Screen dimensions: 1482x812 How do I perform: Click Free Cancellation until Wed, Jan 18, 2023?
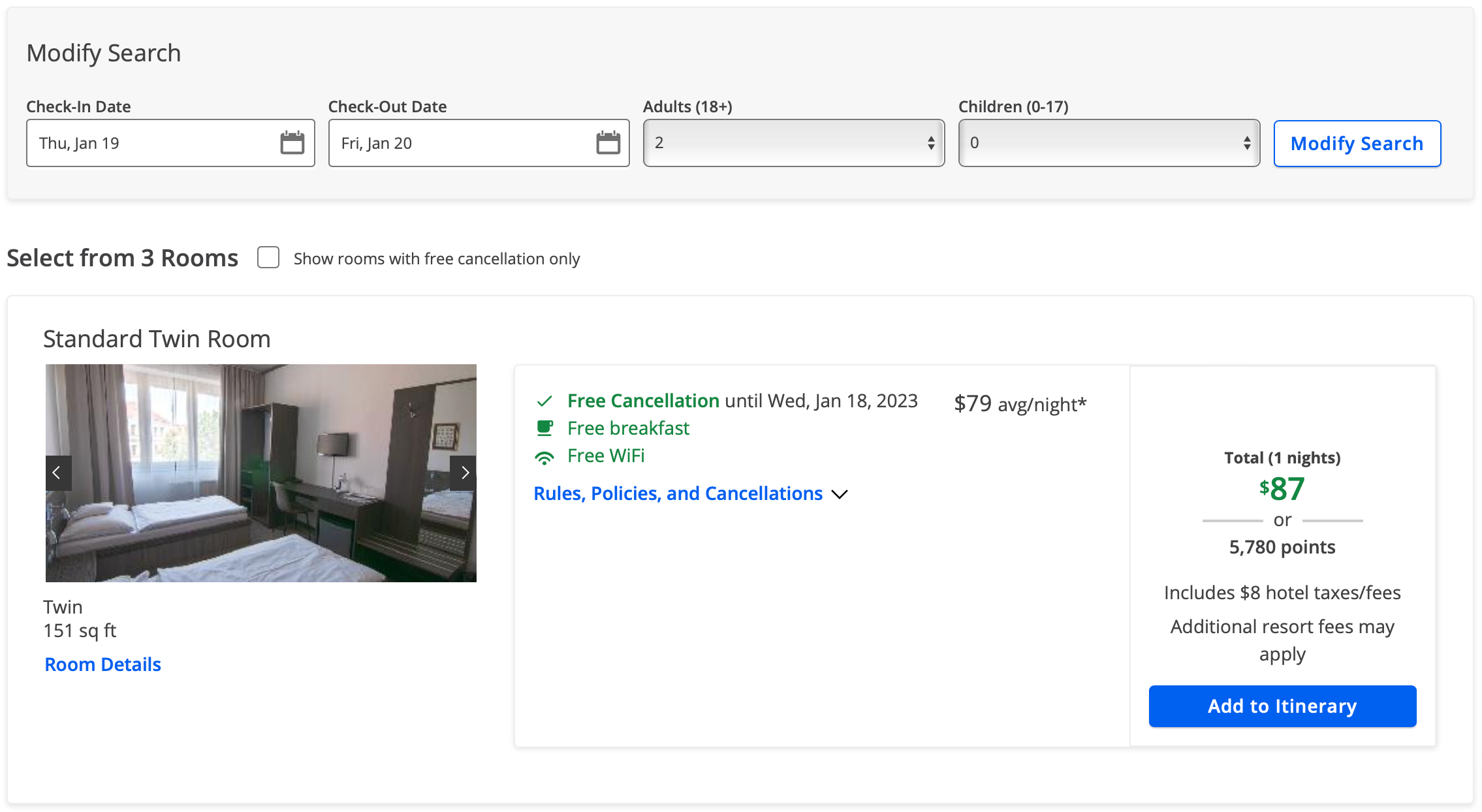pos(742,401)
